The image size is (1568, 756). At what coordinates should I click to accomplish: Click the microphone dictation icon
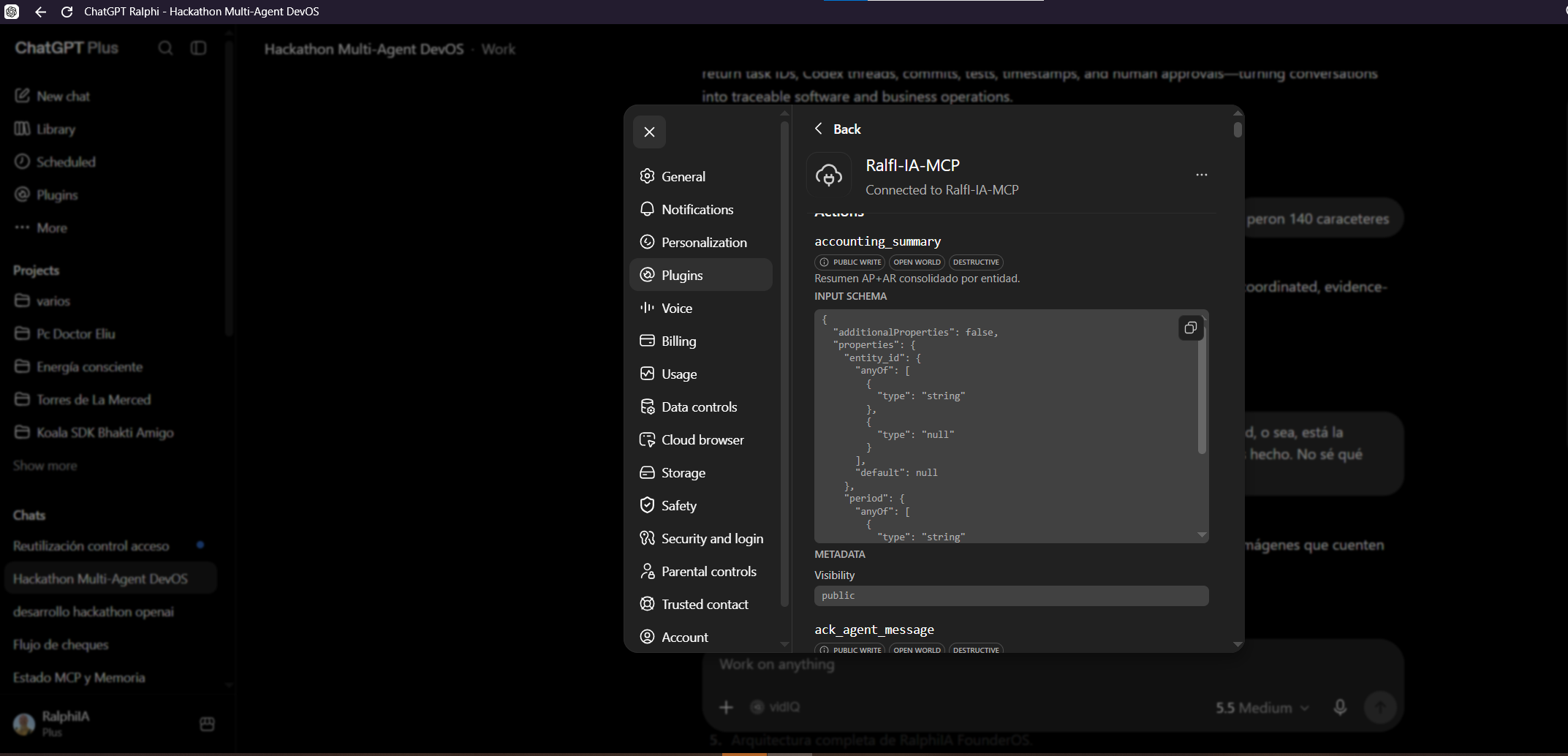tap(1340, 707)
